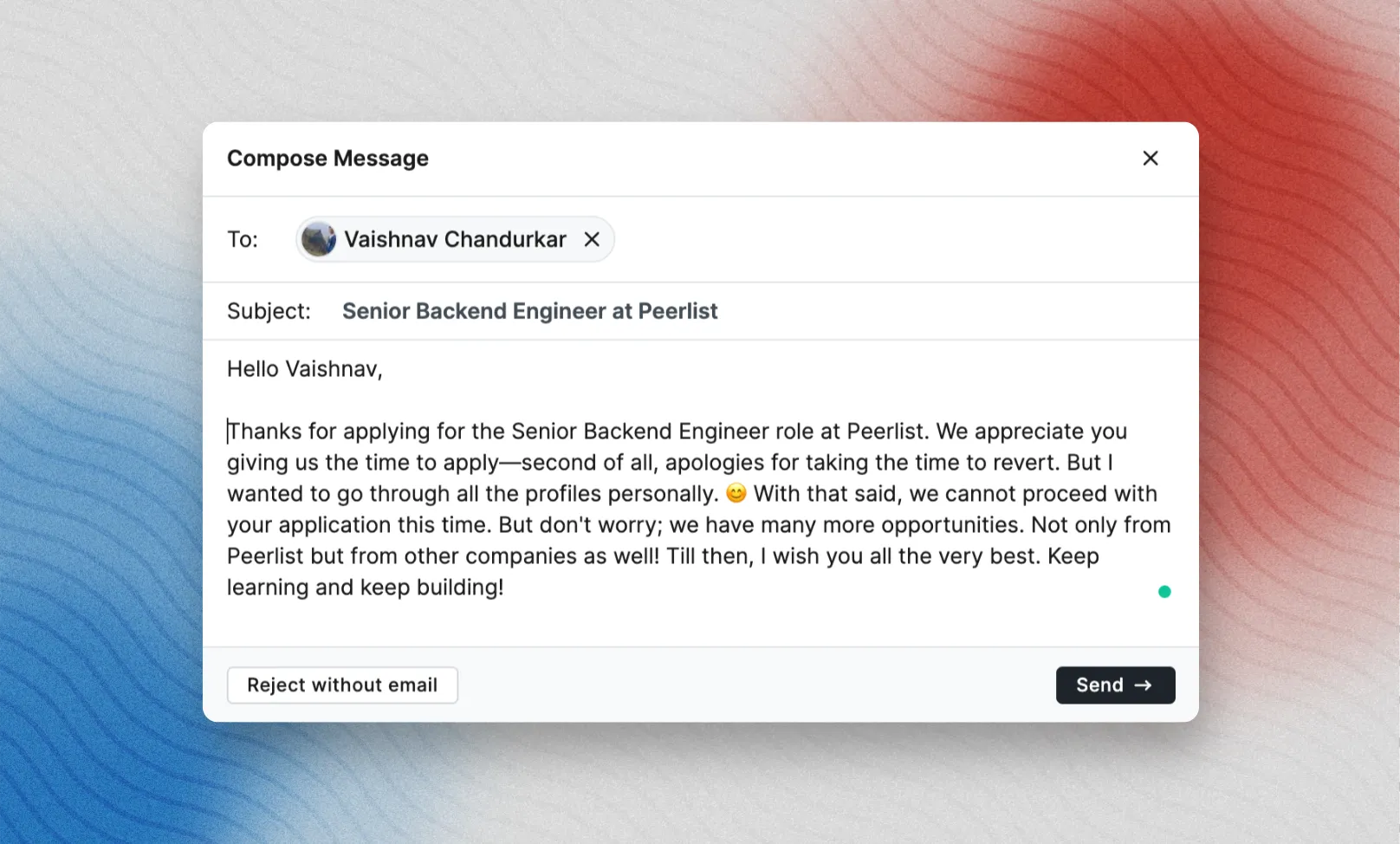Screen dimensions: 1400x844
Task: Click the arrow icon on the Send button
Action: [x=1144, y=685]
